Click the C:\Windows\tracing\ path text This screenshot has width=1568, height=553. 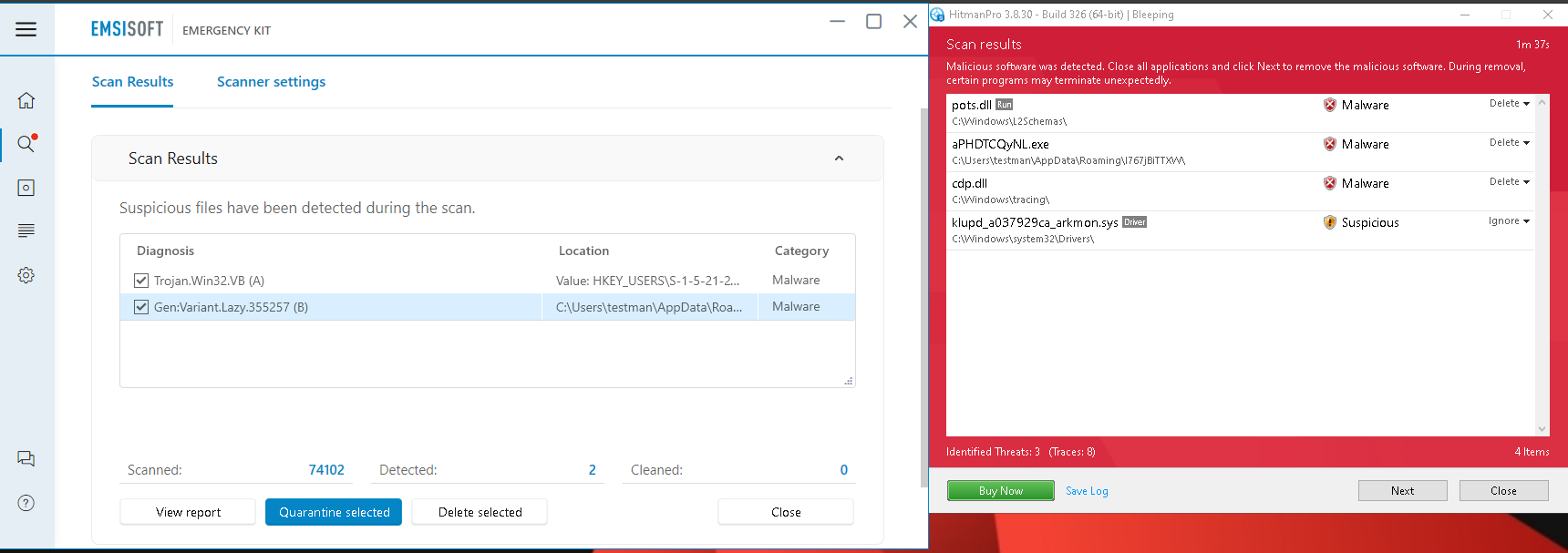coord(1000,200)
